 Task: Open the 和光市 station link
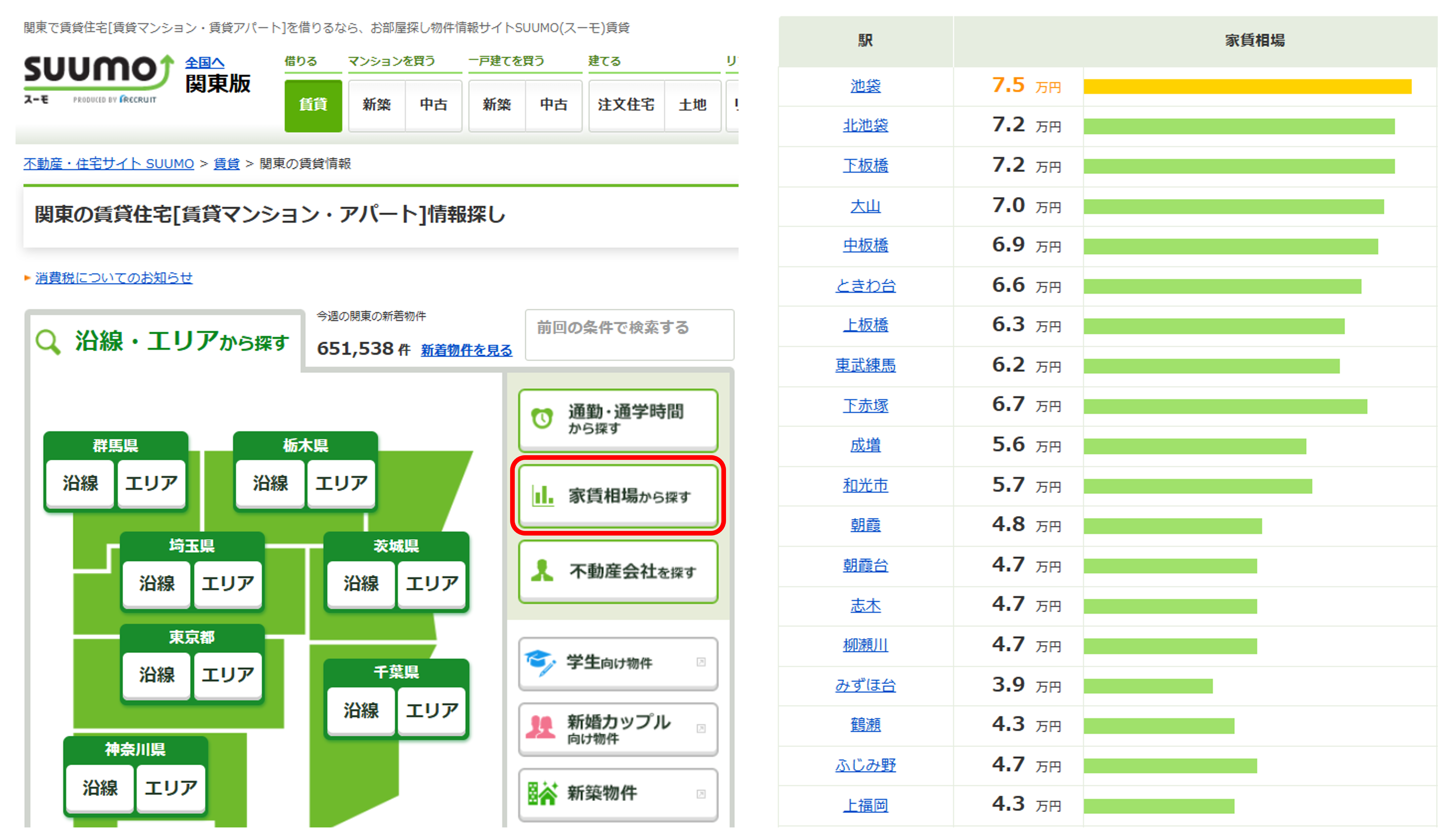[865, 486]
